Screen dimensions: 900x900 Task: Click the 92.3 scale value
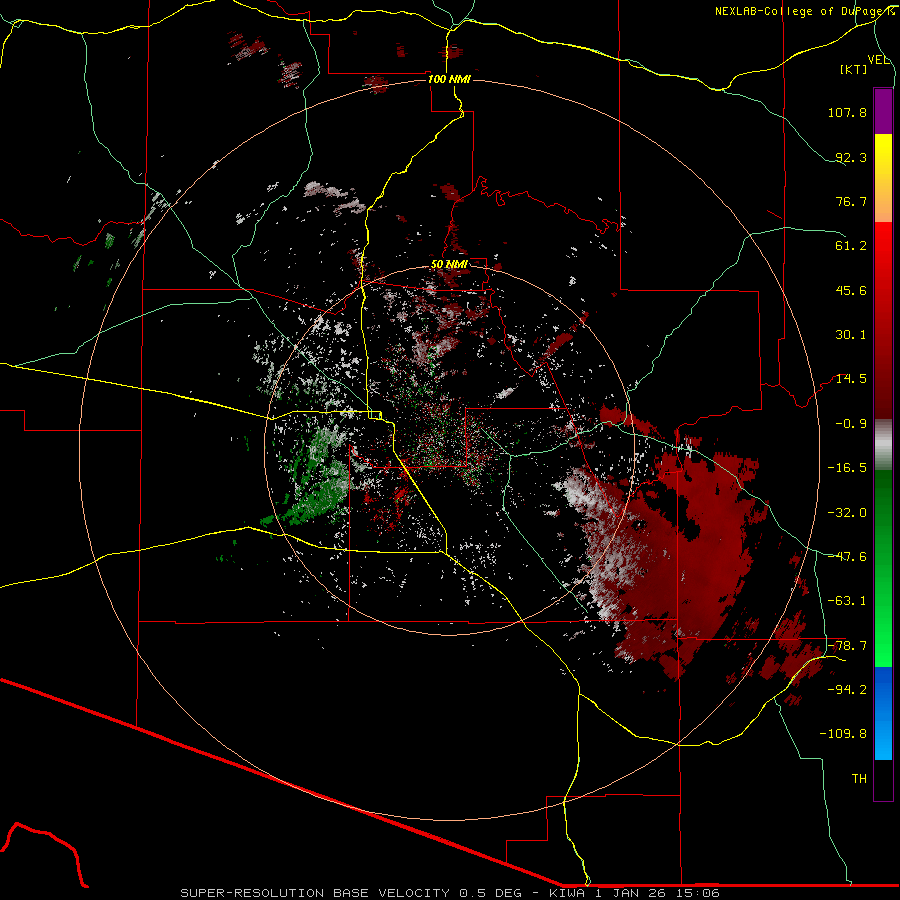click(x=851, y=157)
